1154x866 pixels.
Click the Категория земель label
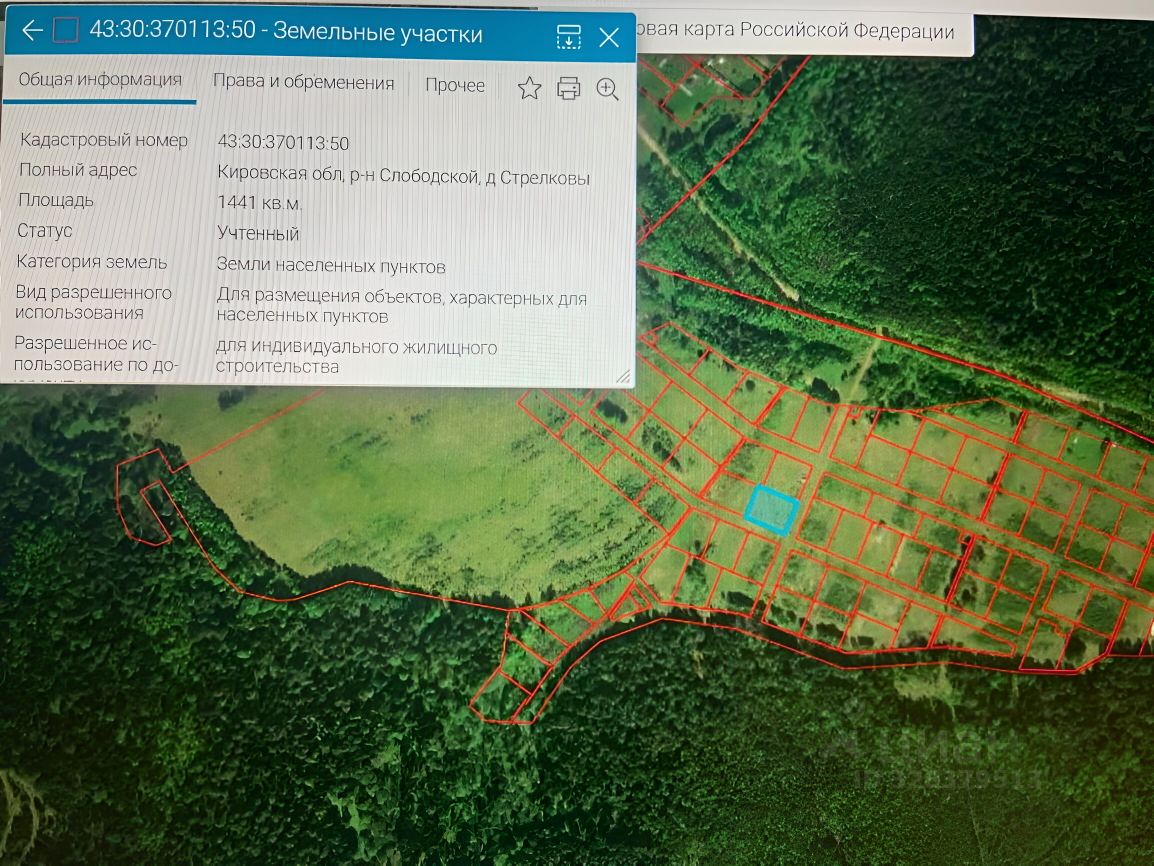(91, 261)
